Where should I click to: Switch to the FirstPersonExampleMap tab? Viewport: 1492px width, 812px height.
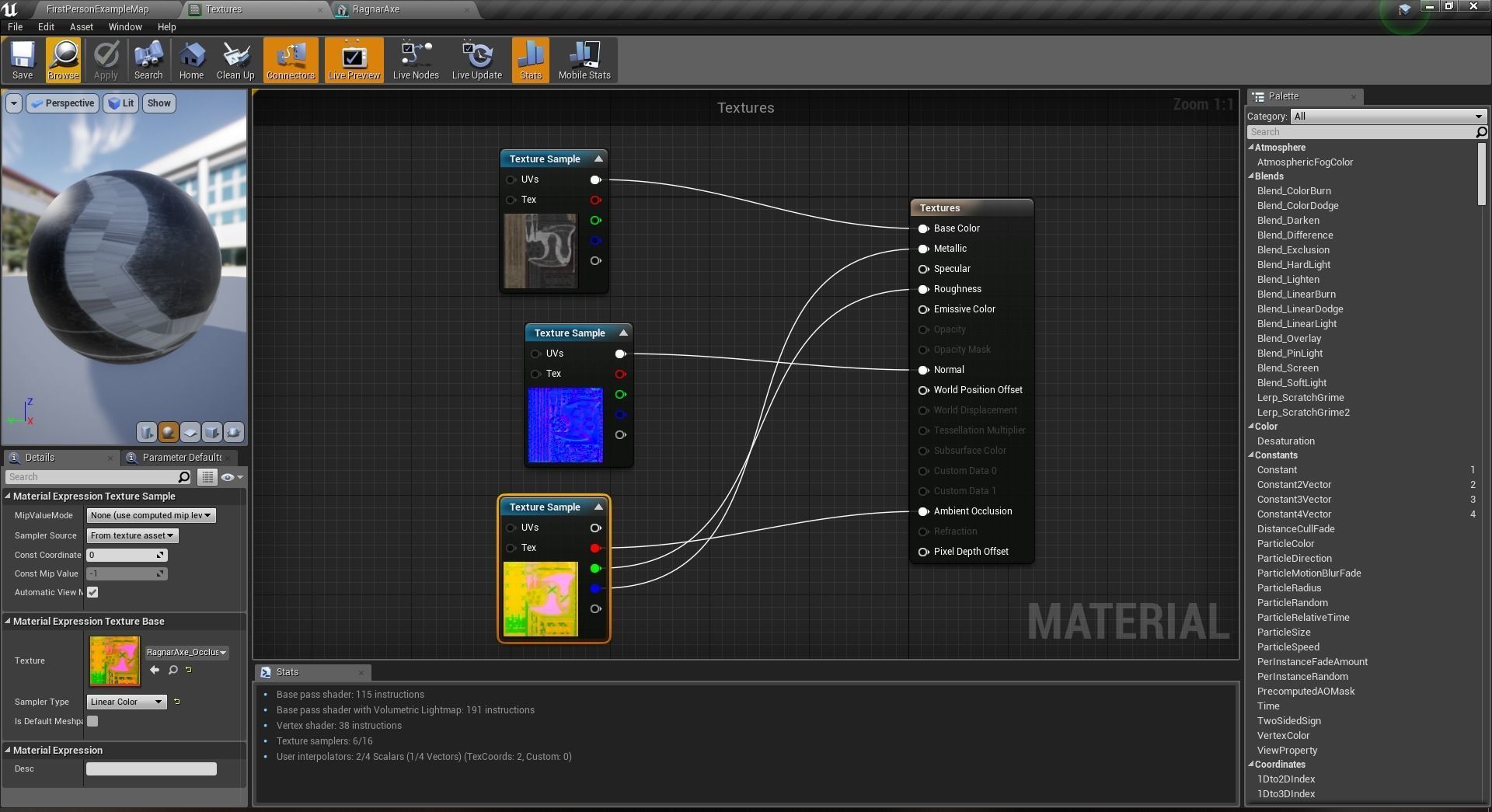click(x=97, y=9)
